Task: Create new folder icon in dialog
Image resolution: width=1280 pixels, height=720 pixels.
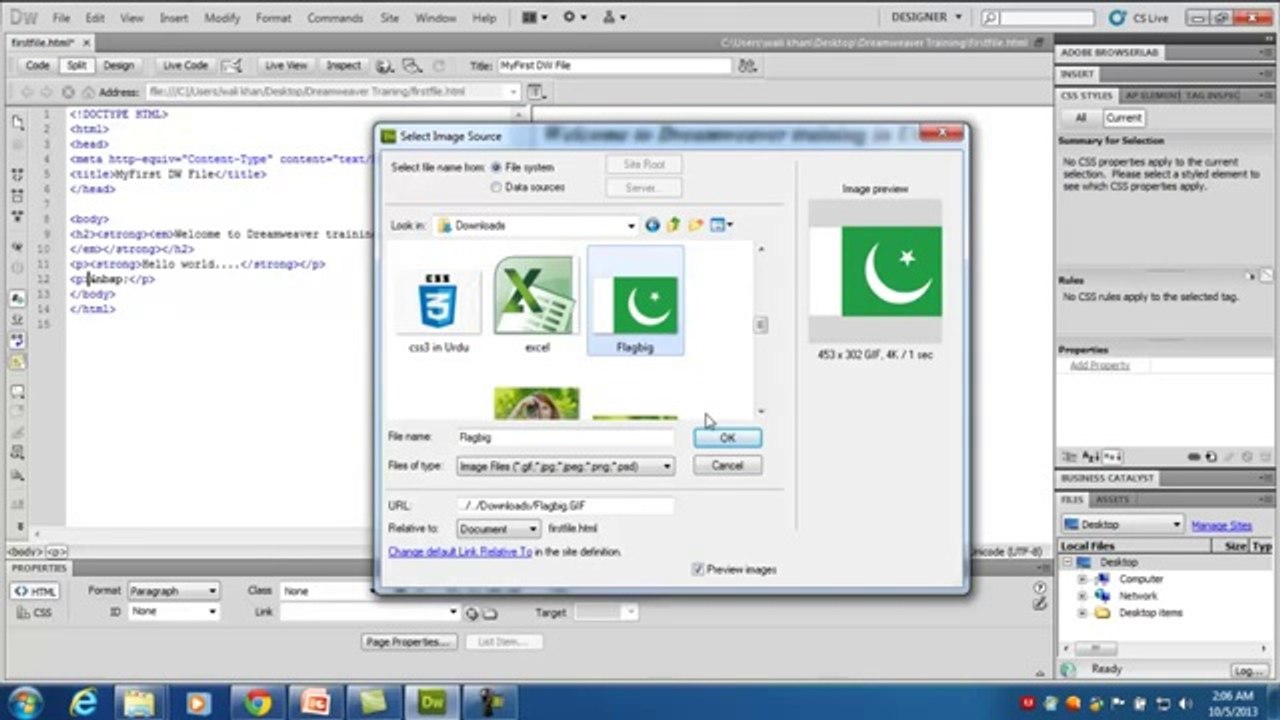Action: coord(695,225)
